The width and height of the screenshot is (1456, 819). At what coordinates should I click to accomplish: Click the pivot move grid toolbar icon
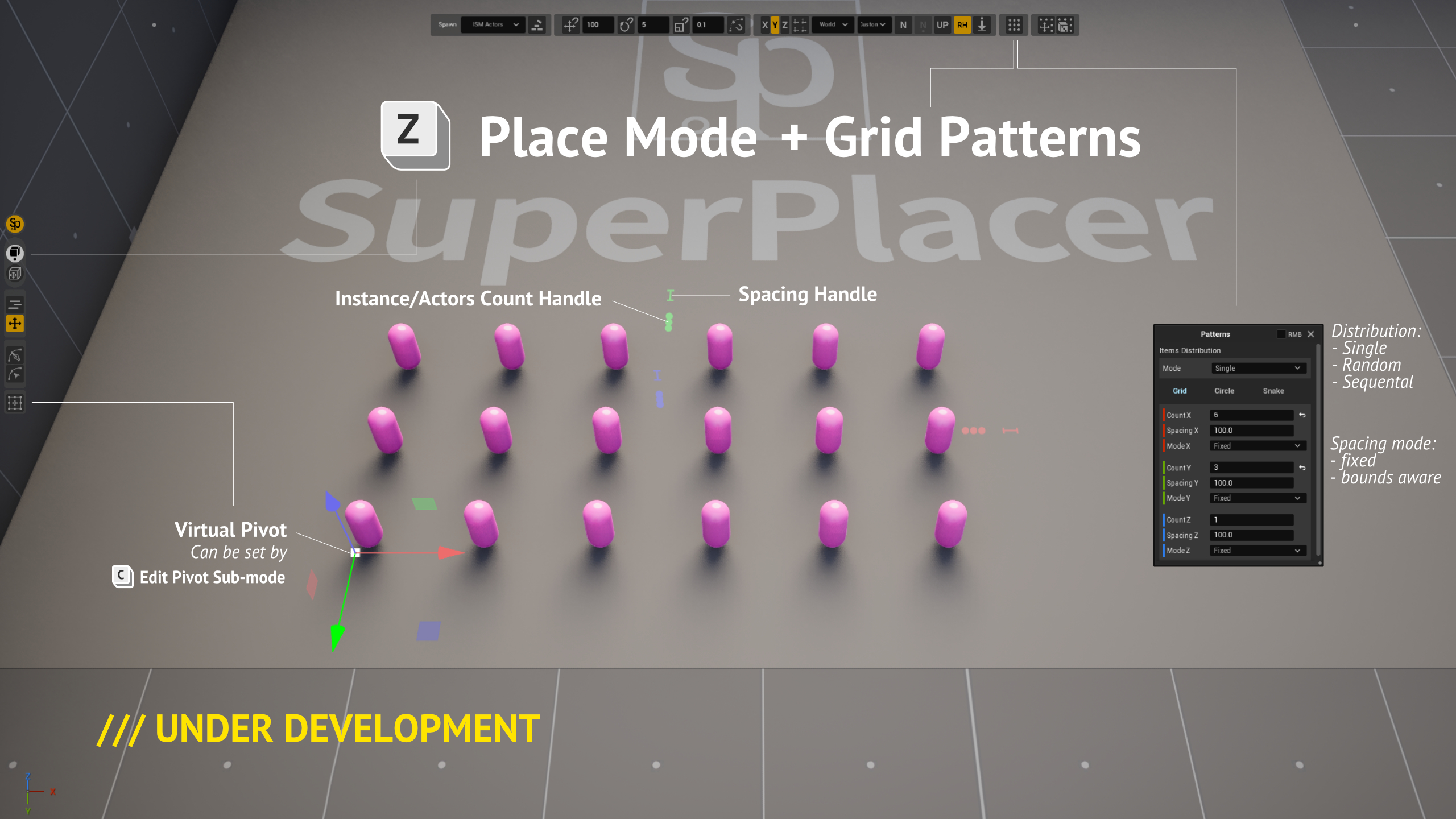[1045, 24]
